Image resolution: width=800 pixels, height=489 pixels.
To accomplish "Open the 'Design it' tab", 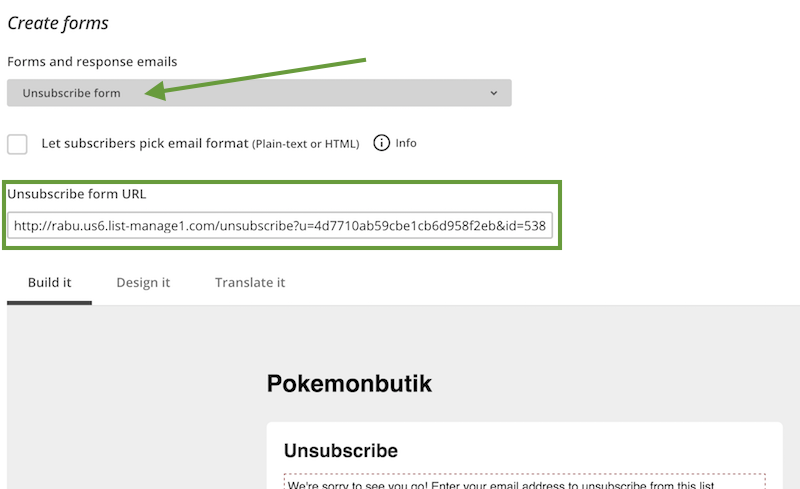I will pyautogui.click(x=143, y=282).
